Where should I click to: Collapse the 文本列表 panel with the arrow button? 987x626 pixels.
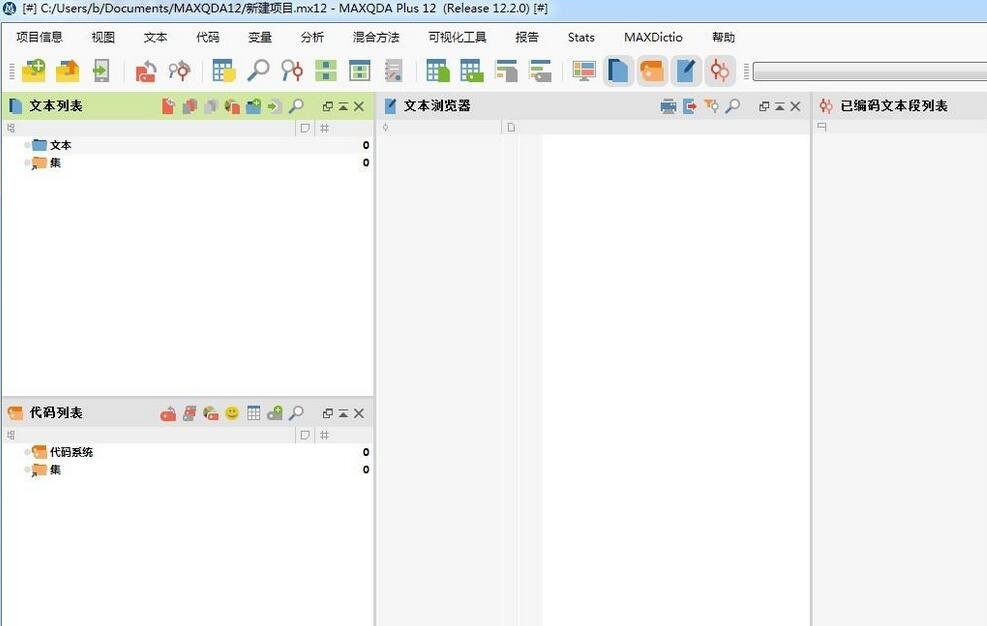343,106
